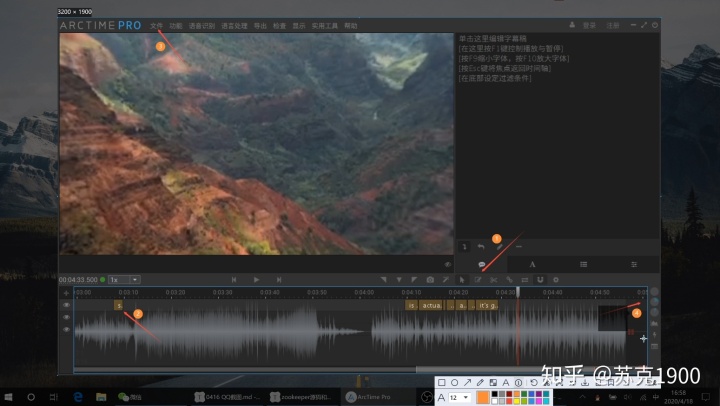Click the swap arrows tool icon
Viewport: 720px width, 406px height.
tap(525, 280)
